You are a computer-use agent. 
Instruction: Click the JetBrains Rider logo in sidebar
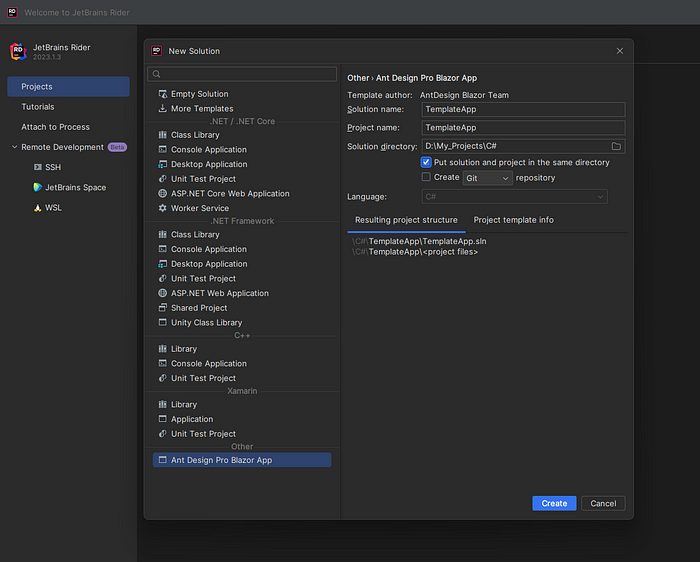[x=18, y=51]
